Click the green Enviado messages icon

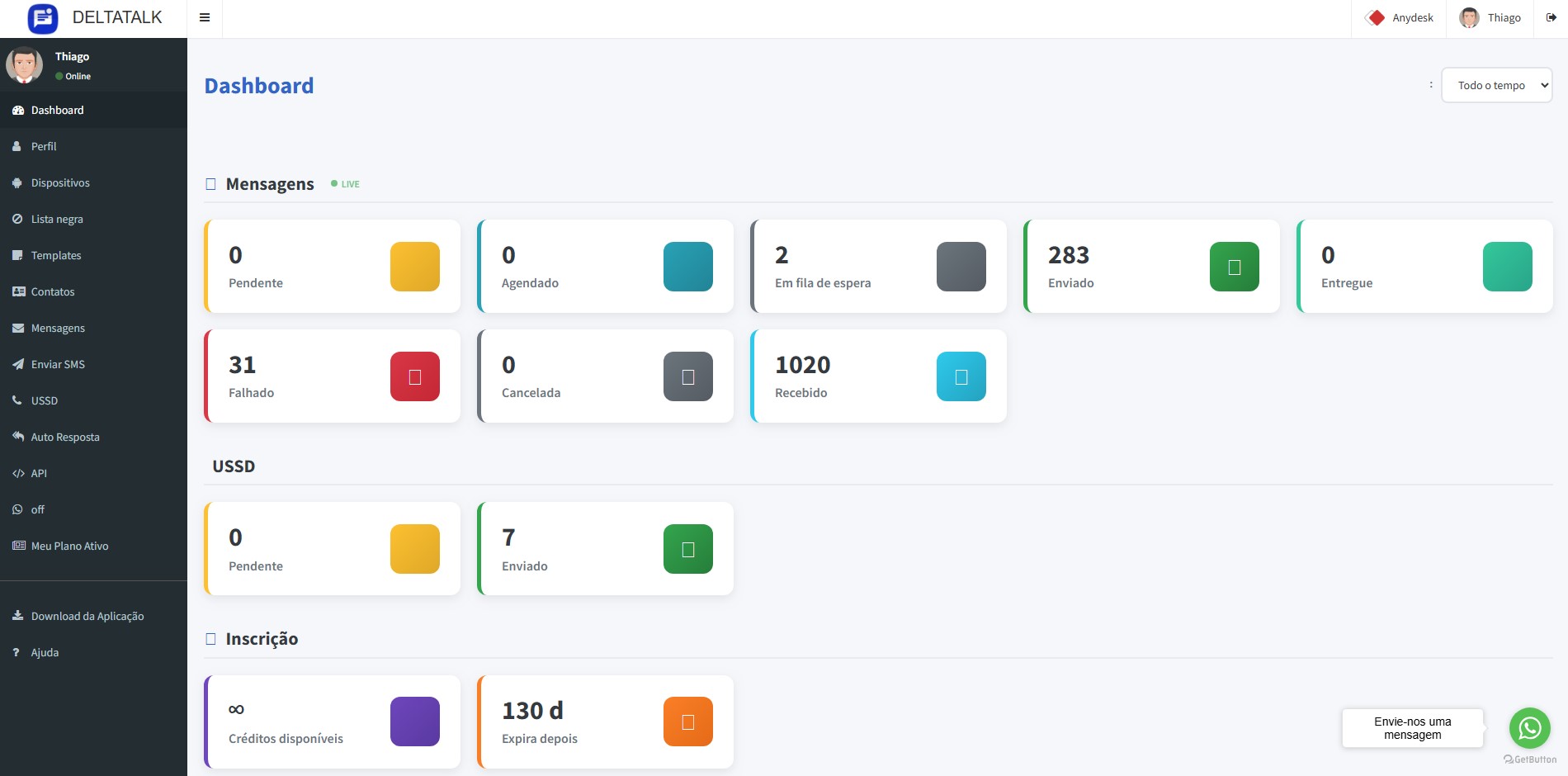click(x=1234, y=267)
